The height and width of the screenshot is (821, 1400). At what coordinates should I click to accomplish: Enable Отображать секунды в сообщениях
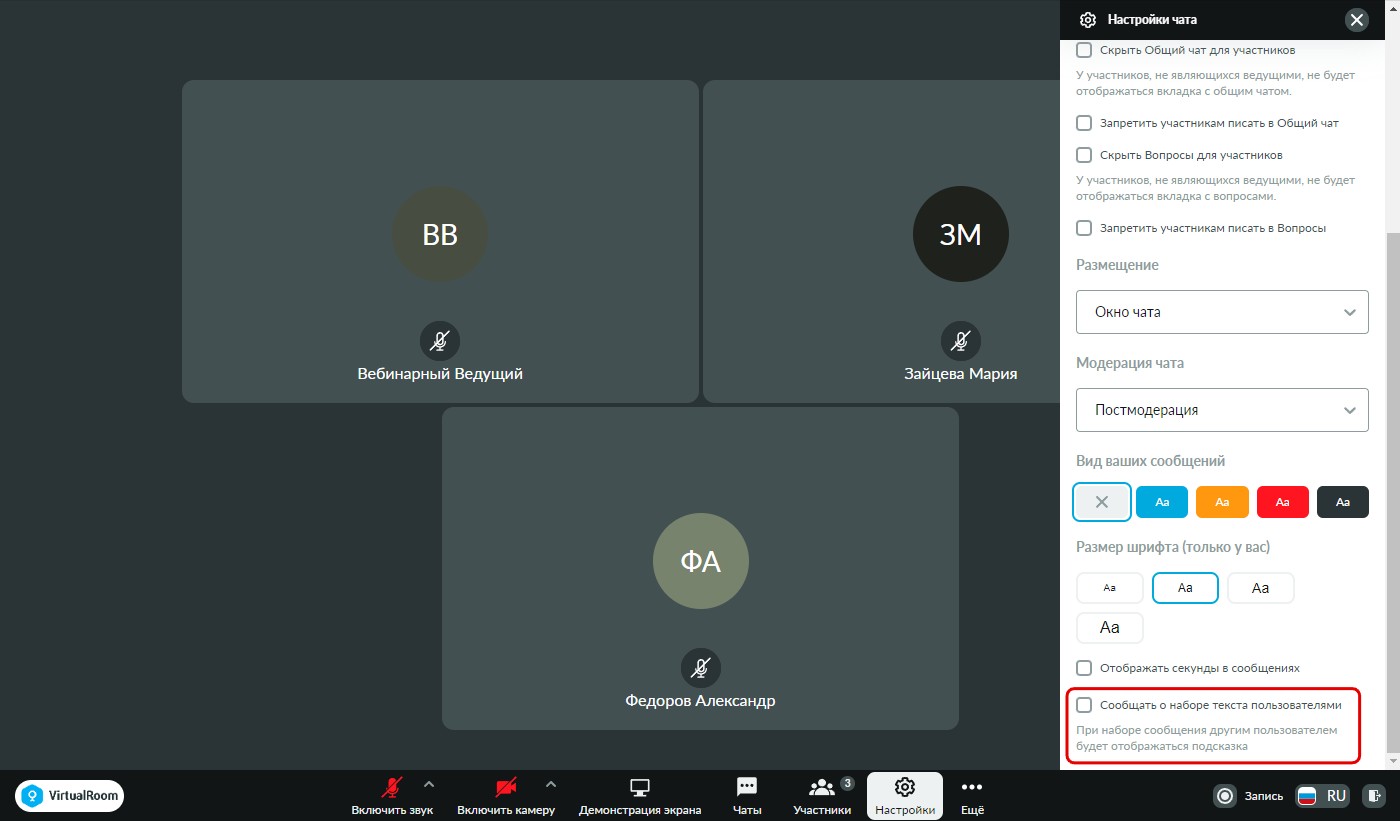1084,668
